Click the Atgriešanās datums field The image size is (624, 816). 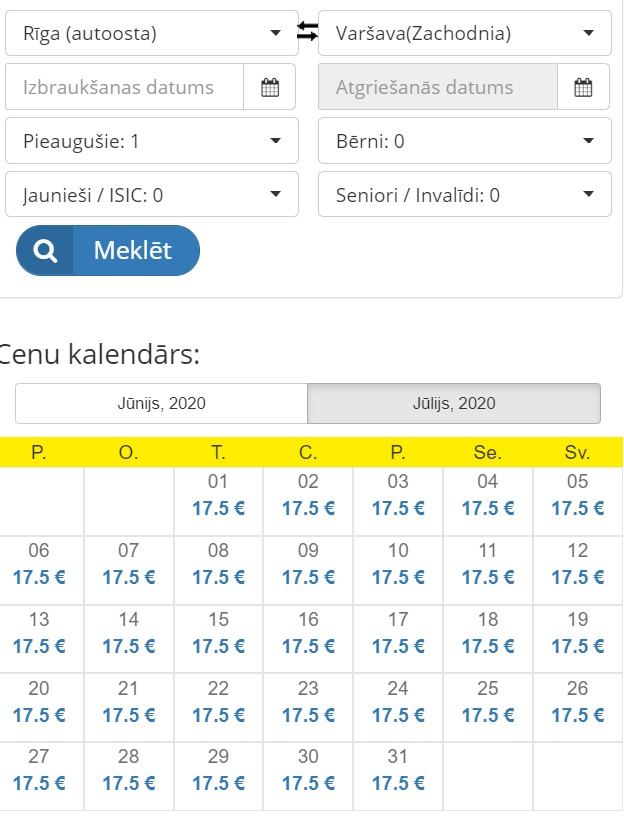tap(438, 87)
